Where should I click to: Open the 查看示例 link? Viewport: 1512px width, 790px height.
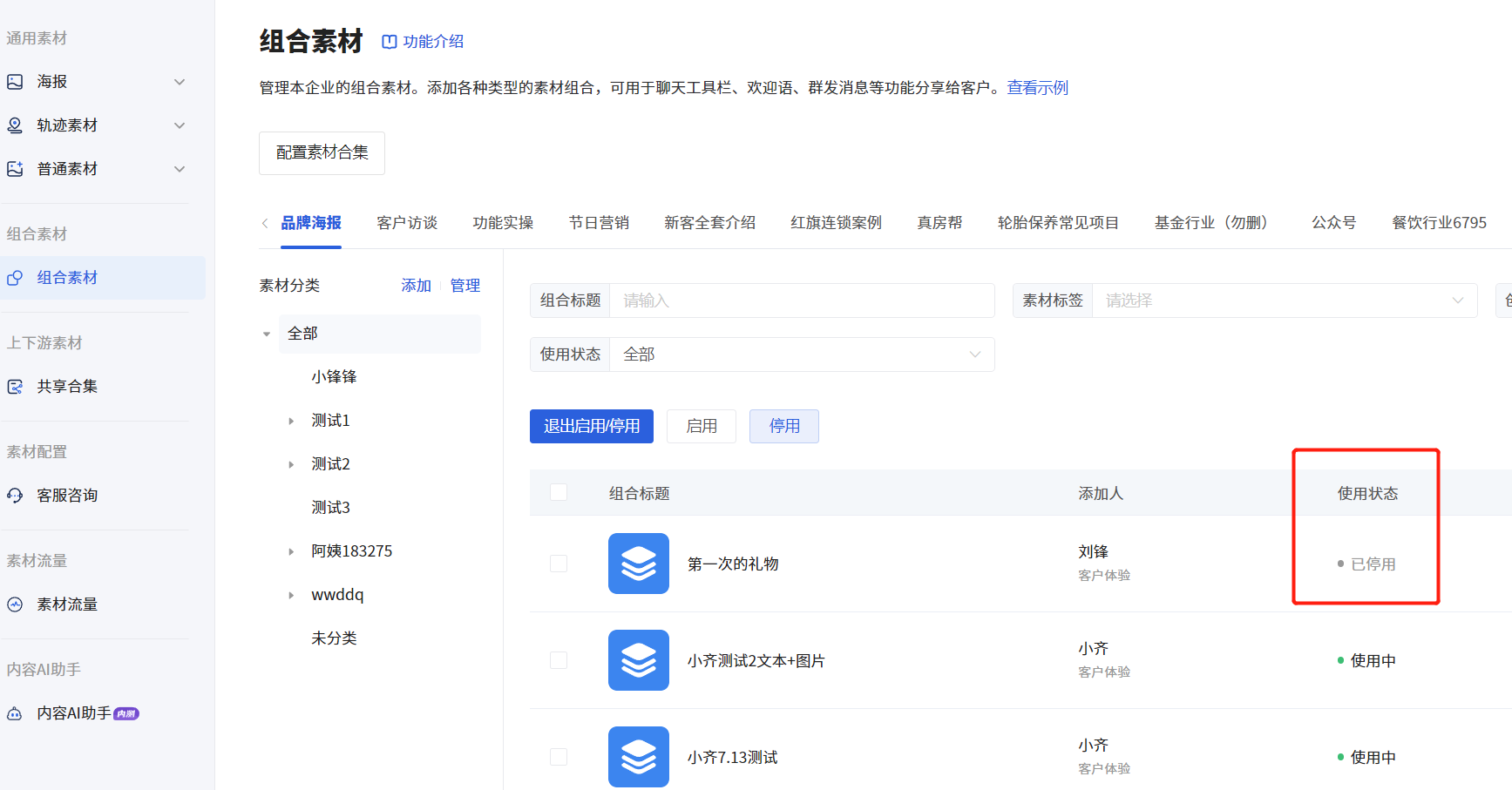tap(1037, 88)
